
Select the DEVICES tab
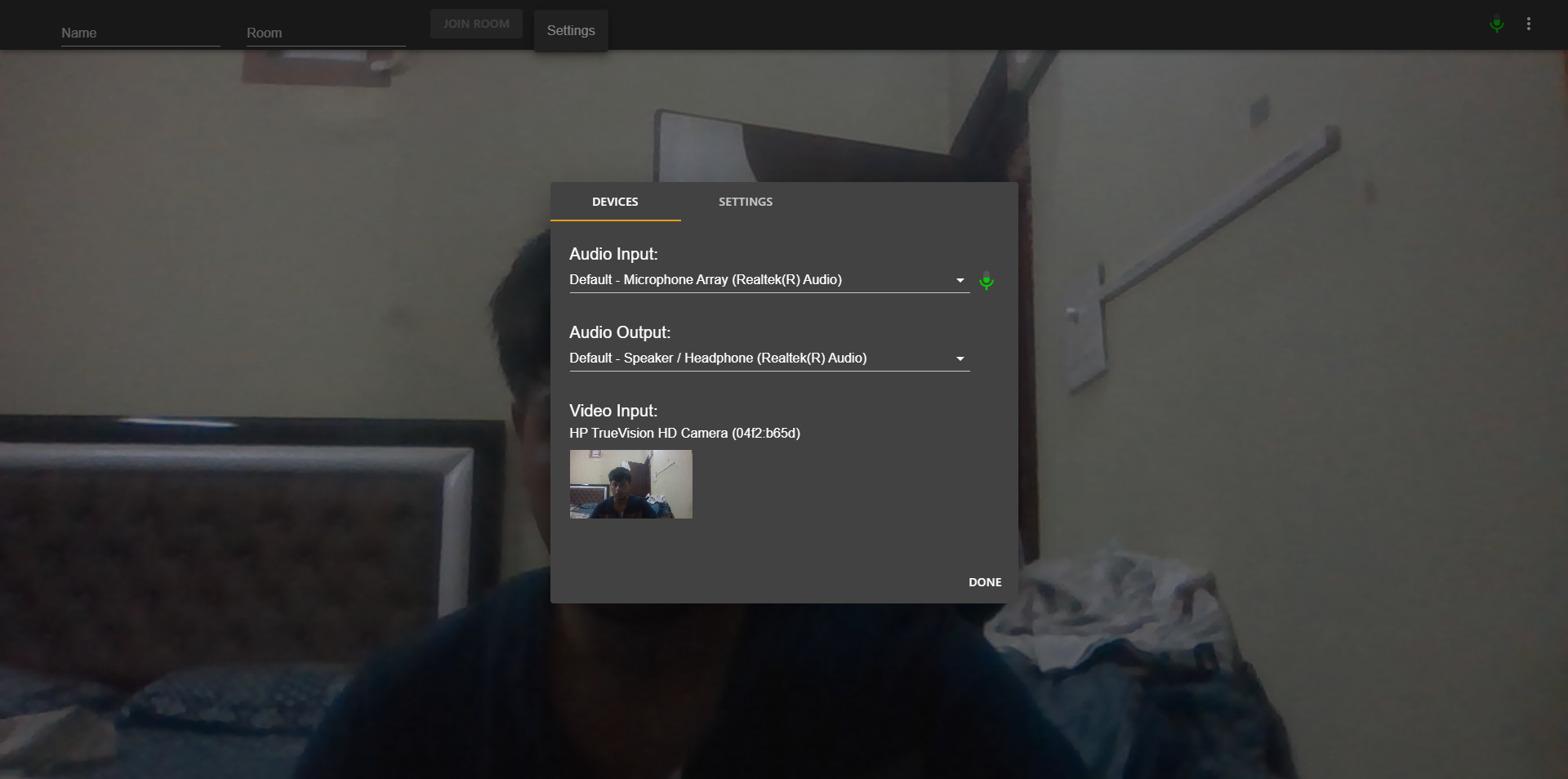(615, 202)
